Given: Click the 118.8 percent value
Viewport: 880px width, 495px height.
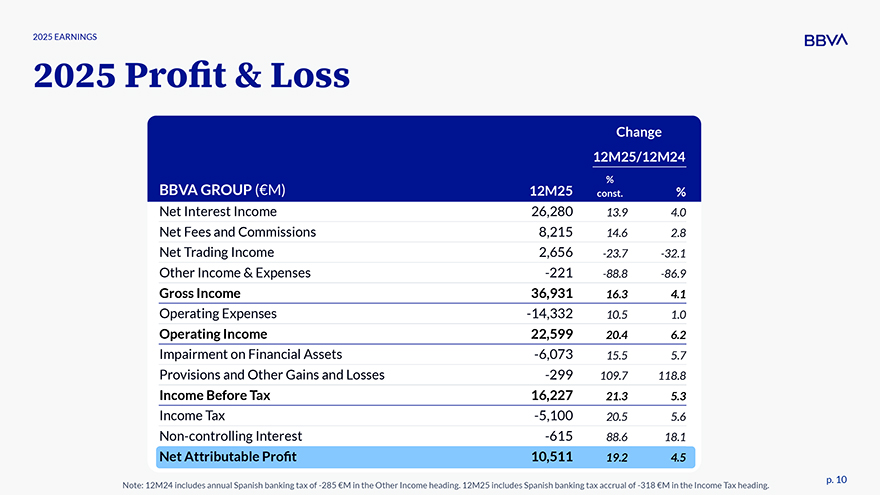Looking at the screenshot, I should (672, 376).
